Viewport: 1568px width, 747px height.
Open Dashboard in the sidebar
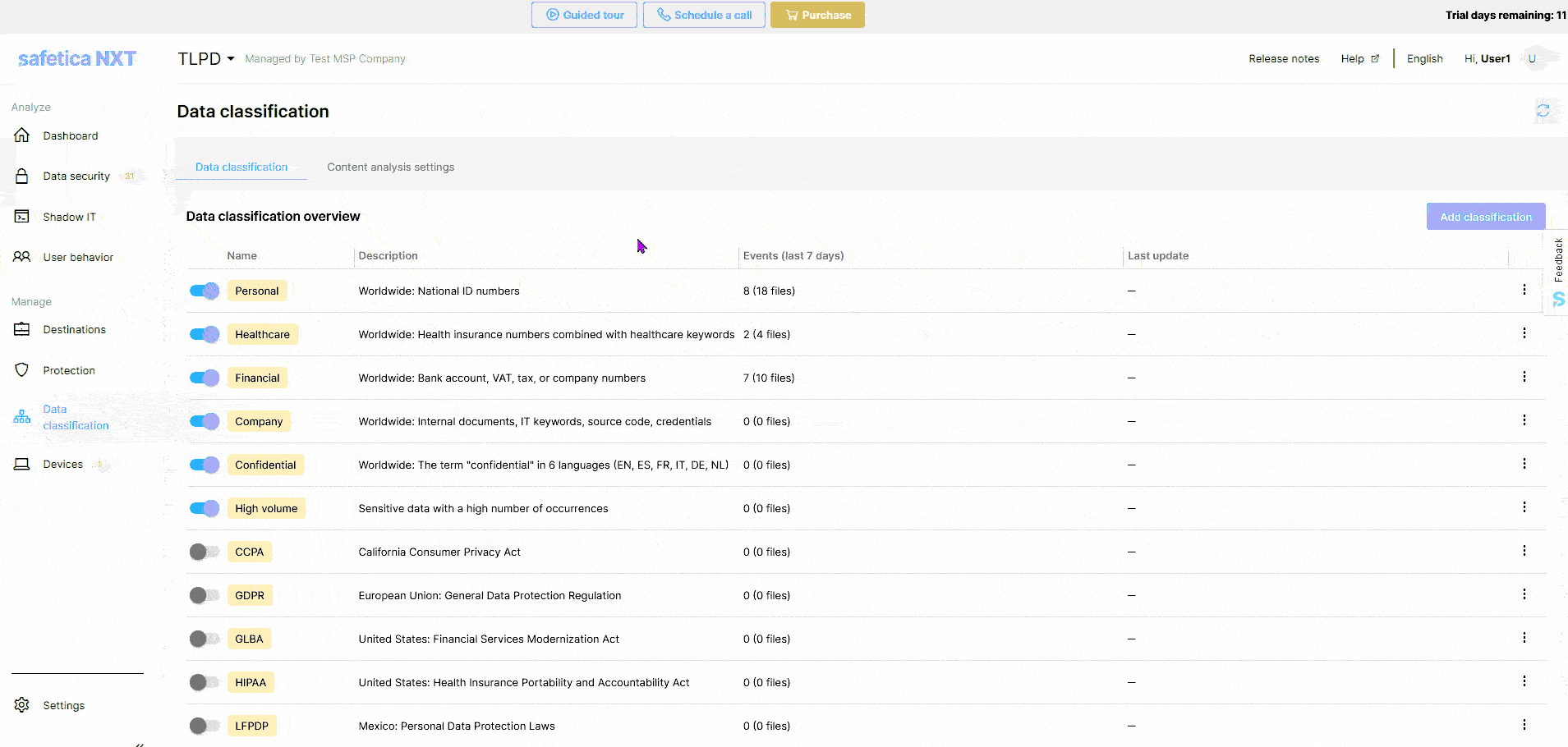click(x=70, y=135)
